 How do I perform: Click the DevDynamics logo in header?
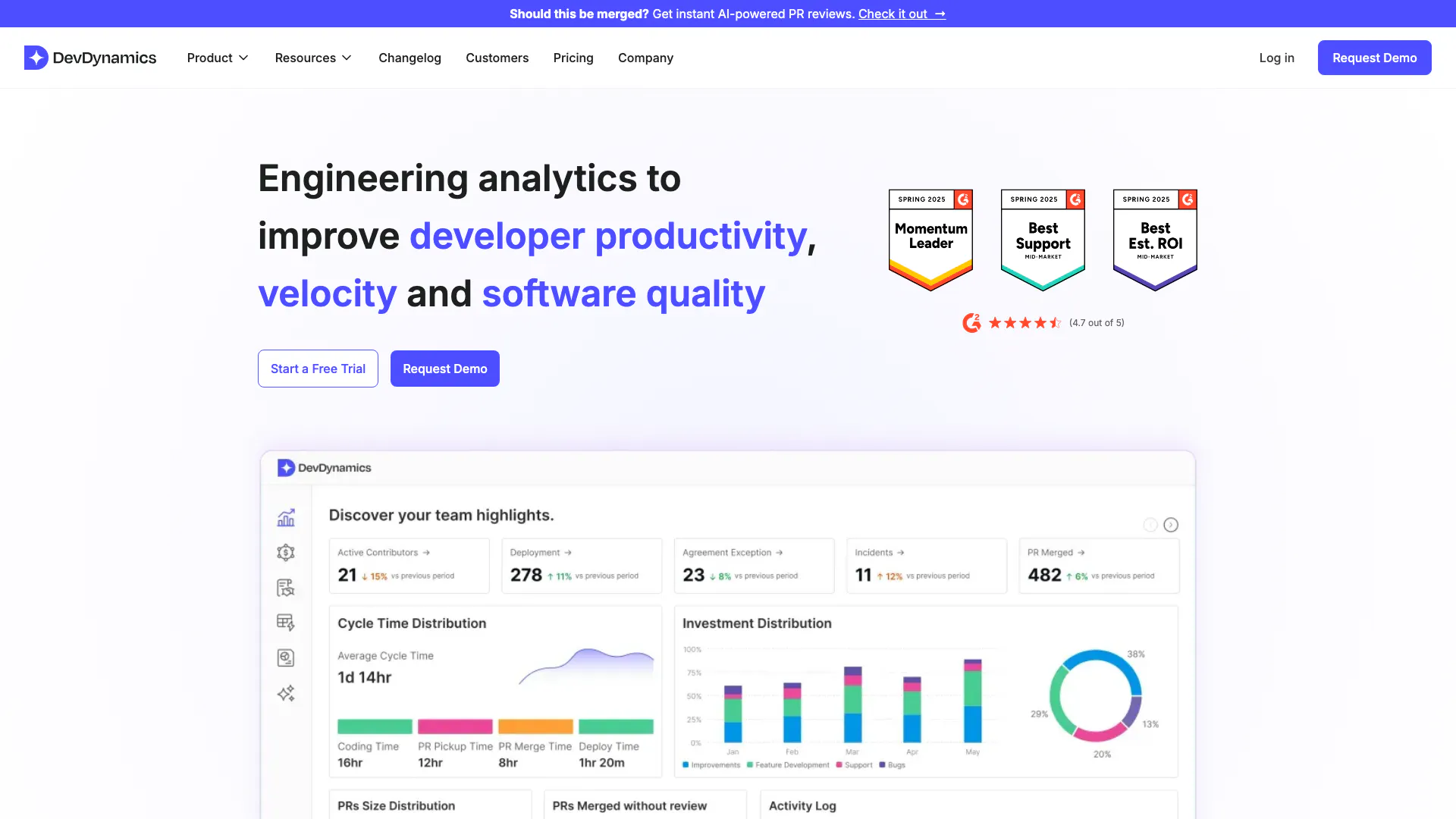[x=90, y=58]
